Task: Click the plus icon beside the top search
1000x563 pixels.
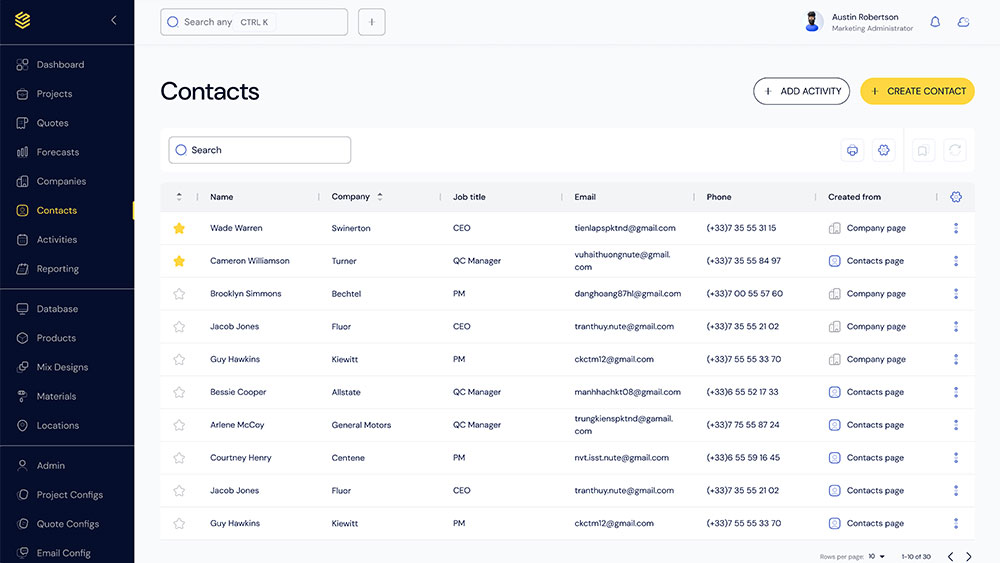Action: coord(372,22)
